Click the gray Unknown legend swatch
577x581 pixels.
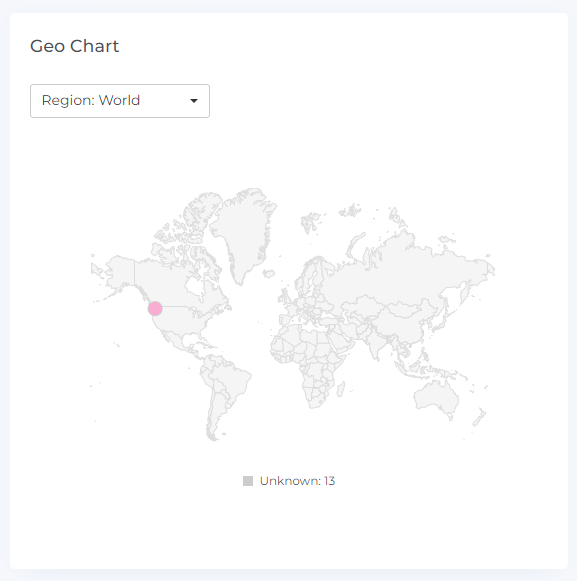[x=248, y=481]
